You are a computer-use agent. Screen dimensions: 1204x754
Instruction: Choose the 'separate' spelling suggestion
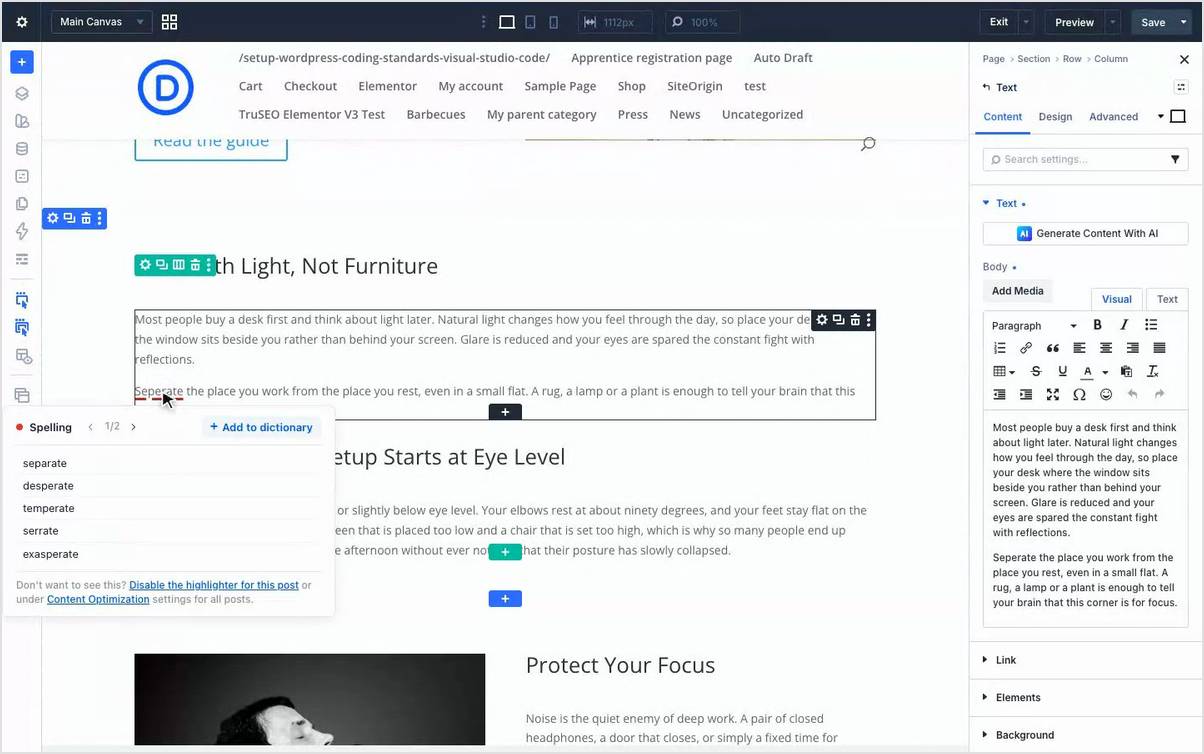pyautogui.click(x=45, y=463)
